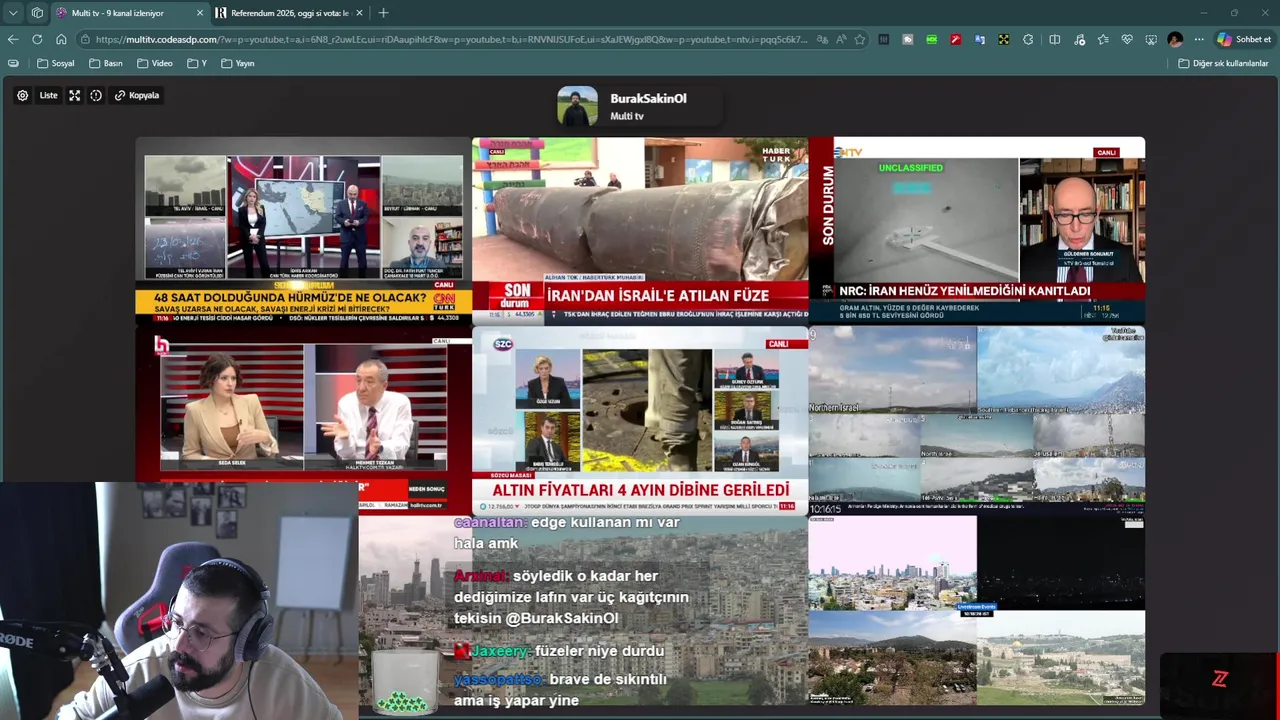This screenshot has width=1280, height=720.
Task: Select the NTV Son Durum stream tile
Action: [x=977, y=231]
